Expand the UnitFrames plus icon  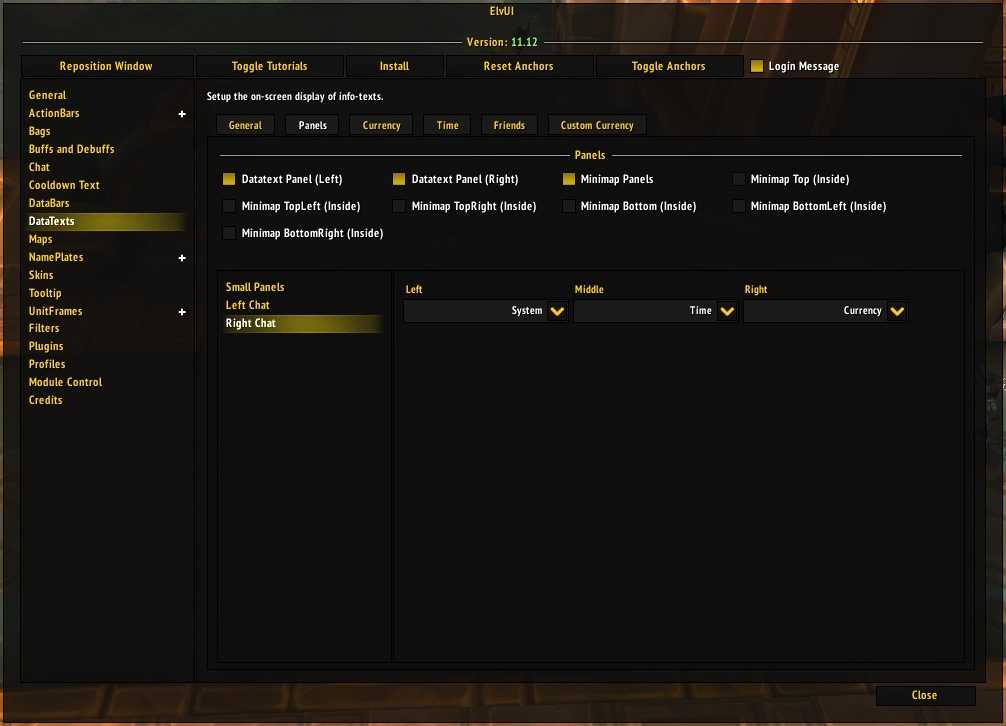pyautogui.click(x=182, y=312)
